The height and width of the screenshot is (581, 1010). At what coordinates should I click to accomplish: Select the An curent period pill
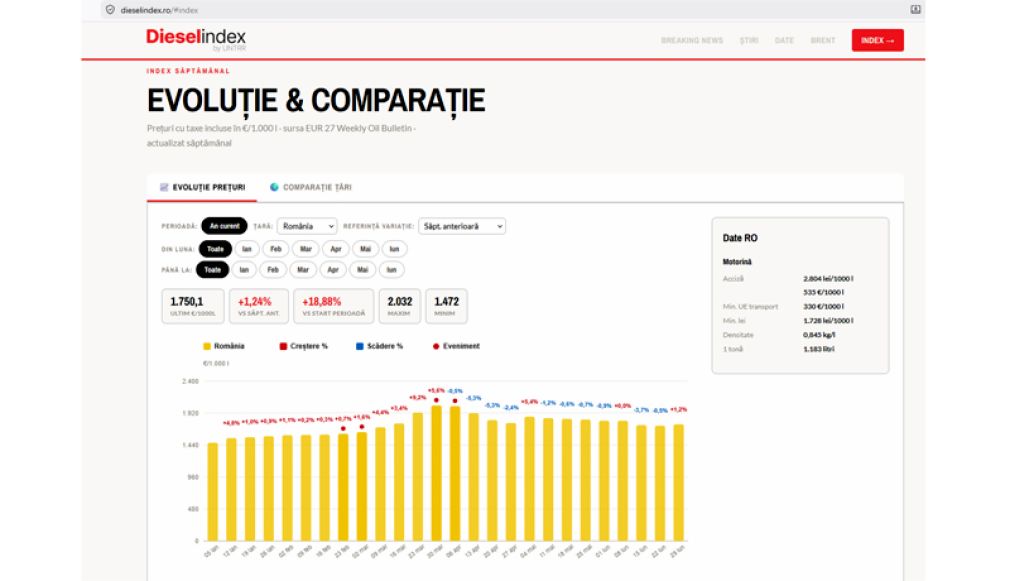tap(224, 226)
